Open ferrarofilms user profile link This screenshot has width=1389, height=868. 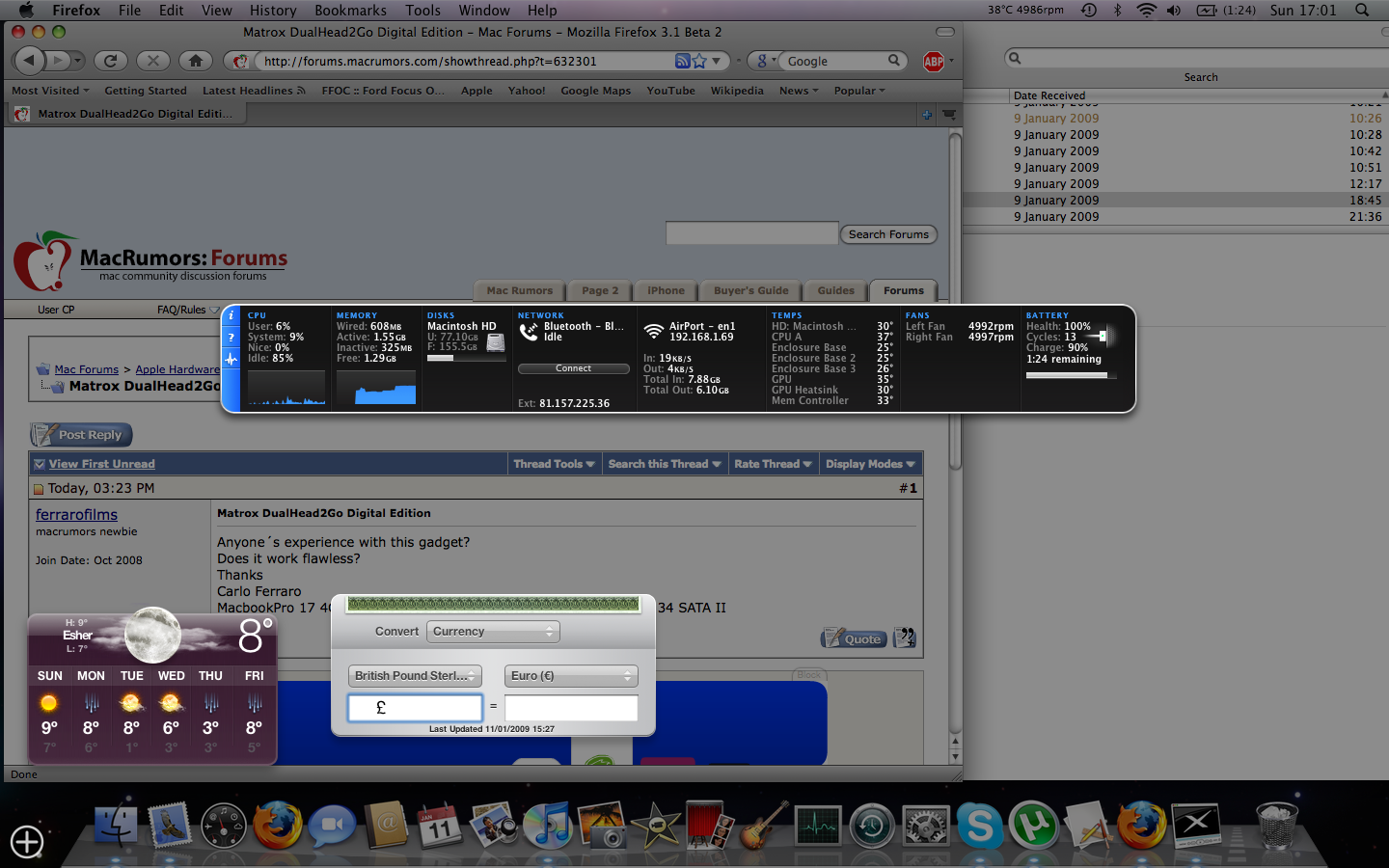point(76,515)
